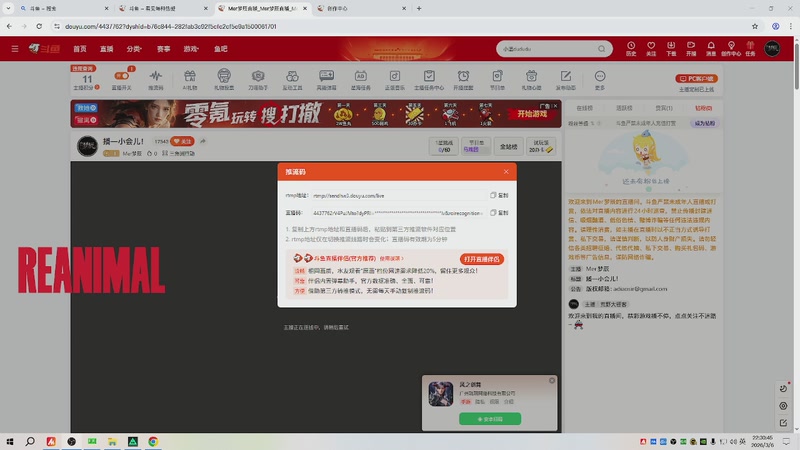
Task: Click the 打开直播伴侣 button
Action: point(482,259)
